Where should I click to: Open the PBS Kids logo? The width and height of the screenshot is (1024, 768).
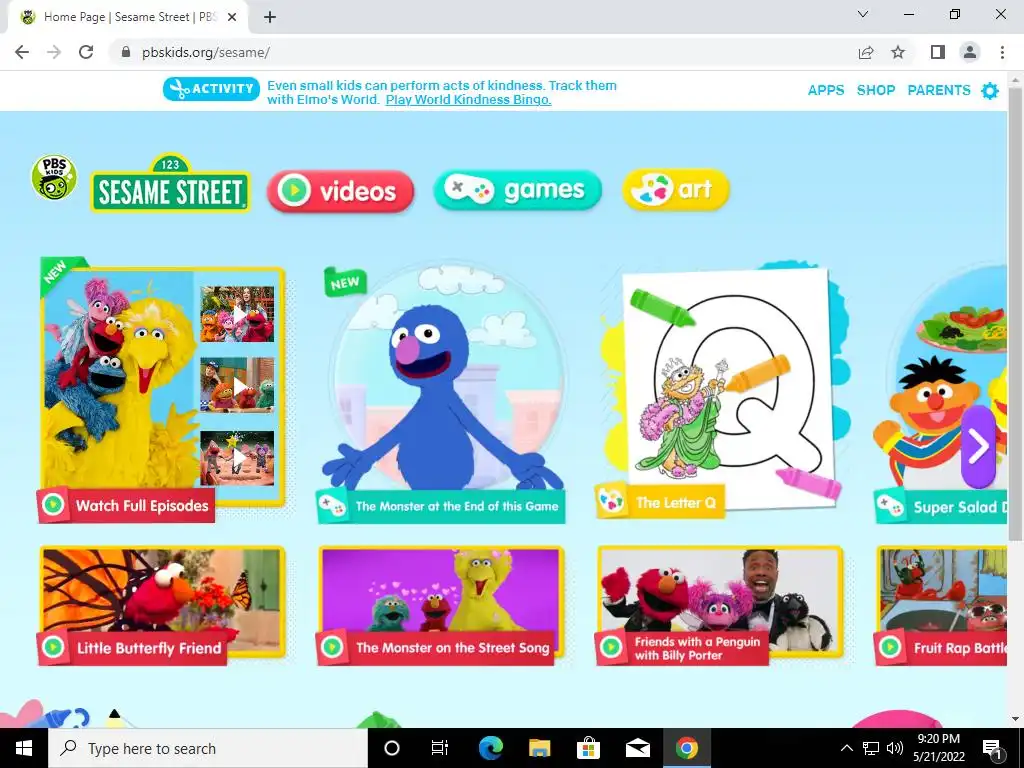[x=54, y=178]
